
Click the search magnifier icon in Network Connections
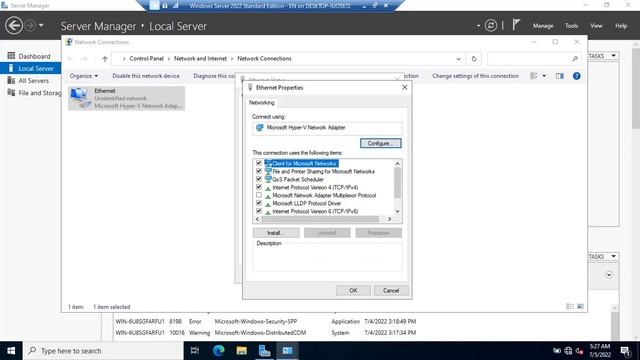pos(575,59)
